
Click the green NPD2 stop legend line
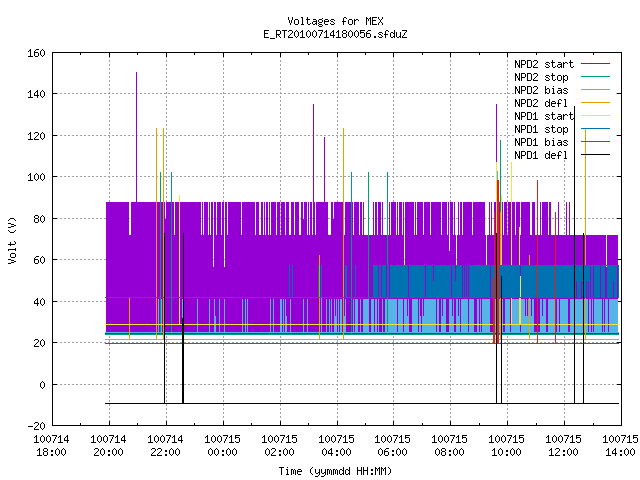coord(595,77)
